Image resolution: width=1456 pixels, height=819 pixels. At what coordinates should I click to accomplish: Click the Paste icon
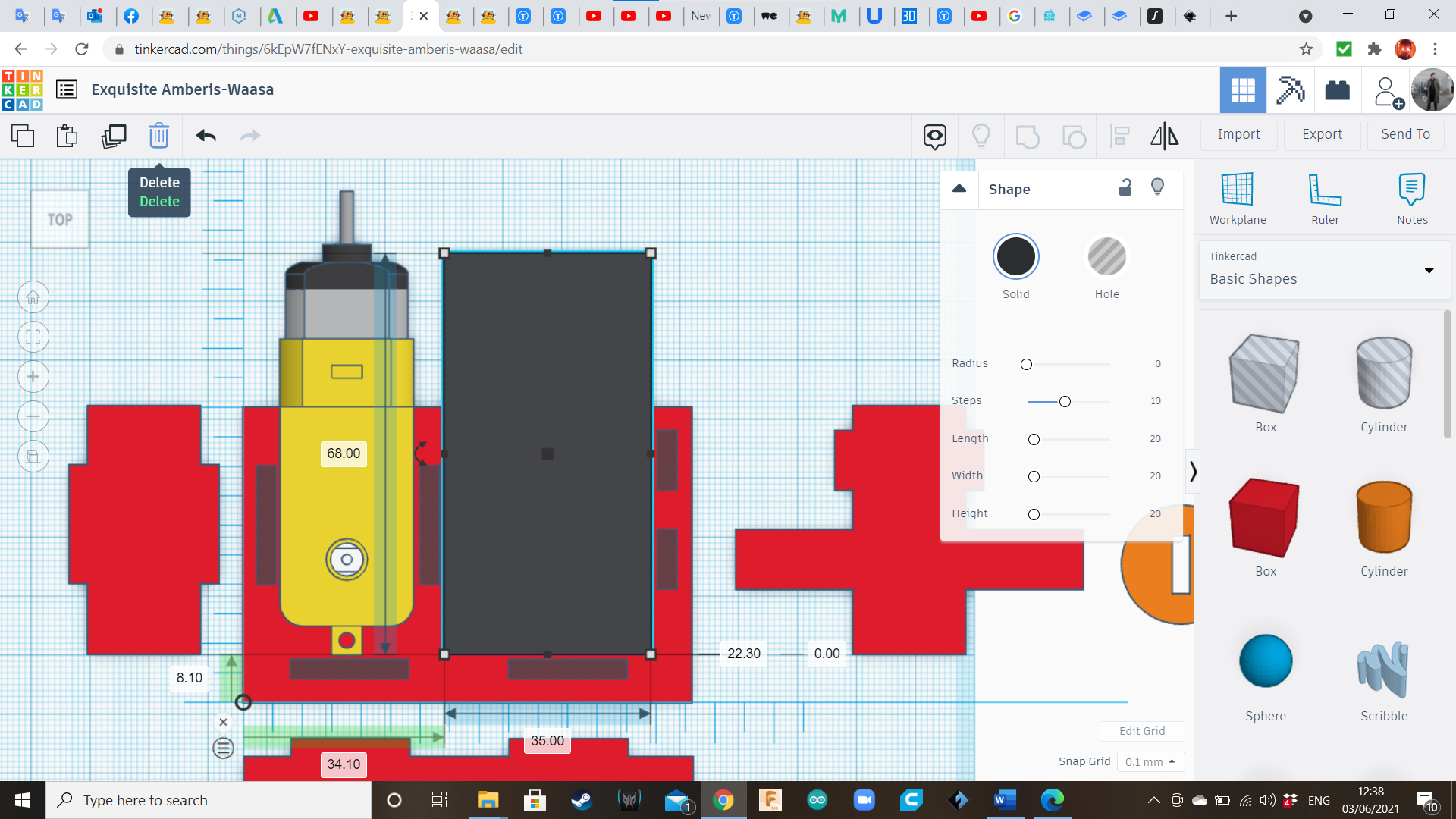coord(67,136)
